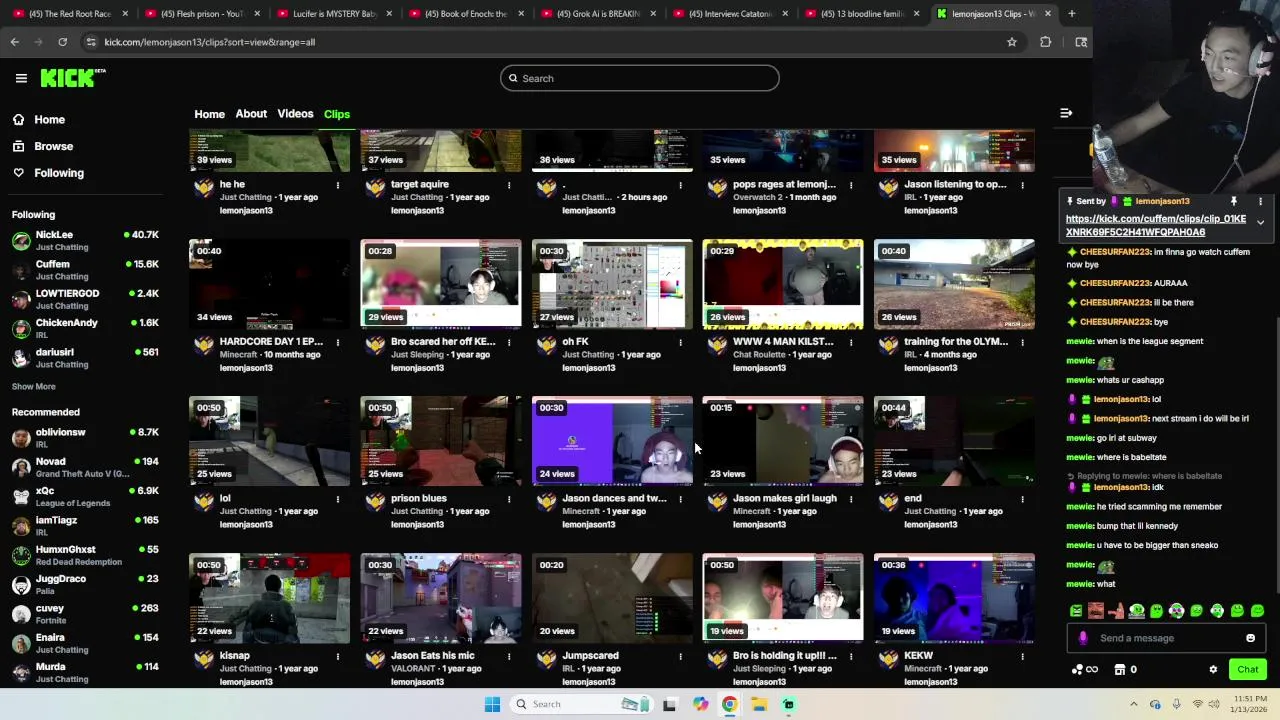The height and width of the screenshot is (720, 1280).
Task: Open Windows Start menu
Action: pos(492,704)
